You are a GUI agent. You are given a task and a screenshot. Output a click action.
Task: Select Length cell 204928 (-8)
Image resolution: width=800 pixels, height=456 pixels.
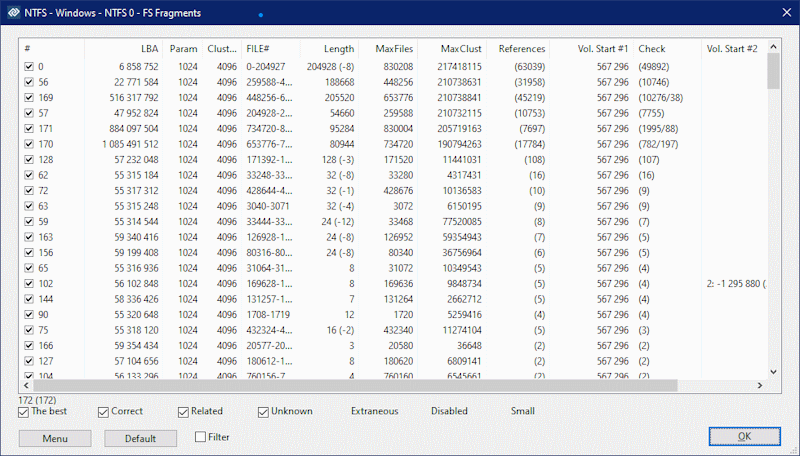tap(331, 67)
